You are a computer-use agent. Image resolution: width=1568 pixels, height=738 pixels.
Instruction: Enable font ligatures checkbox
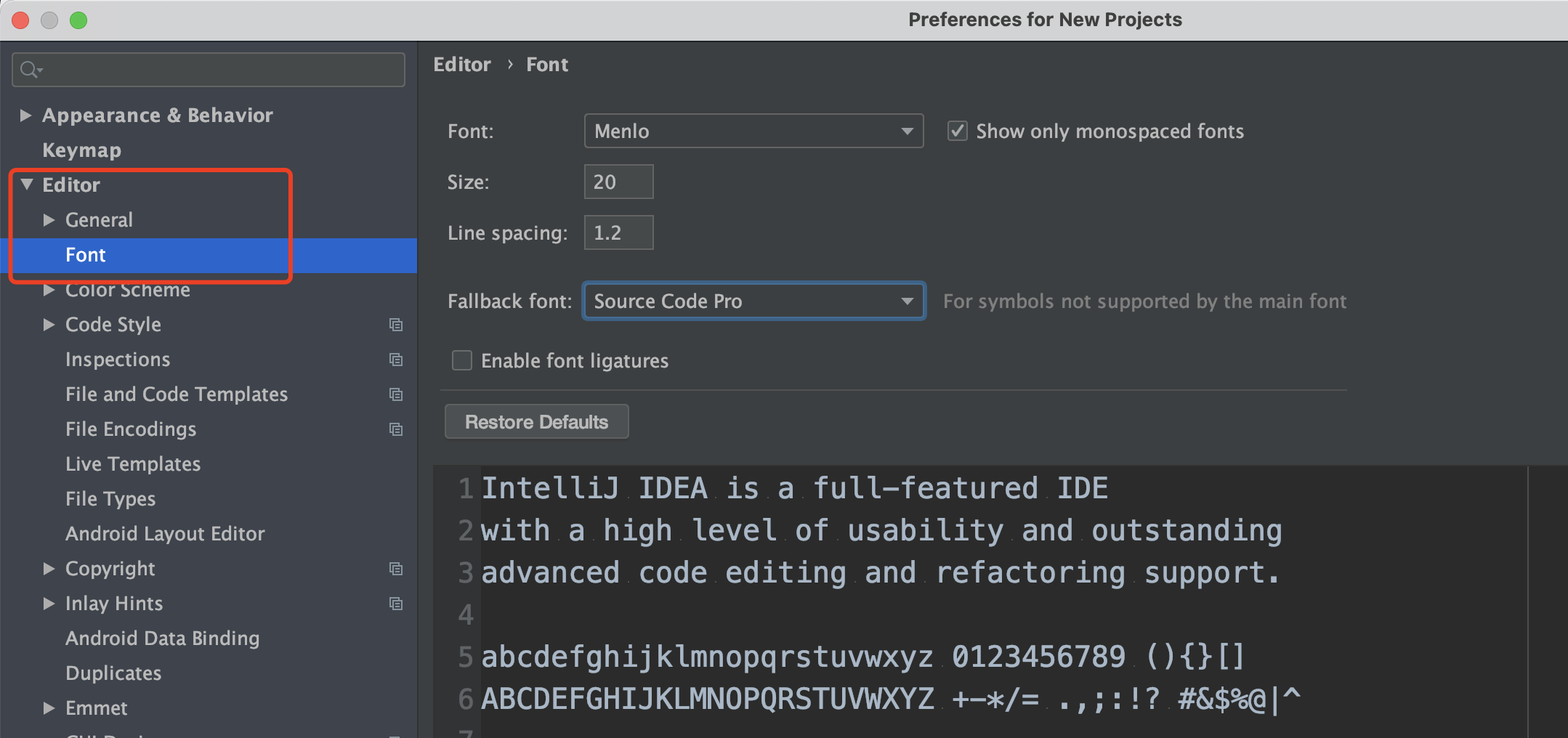[x=462, y=361]
